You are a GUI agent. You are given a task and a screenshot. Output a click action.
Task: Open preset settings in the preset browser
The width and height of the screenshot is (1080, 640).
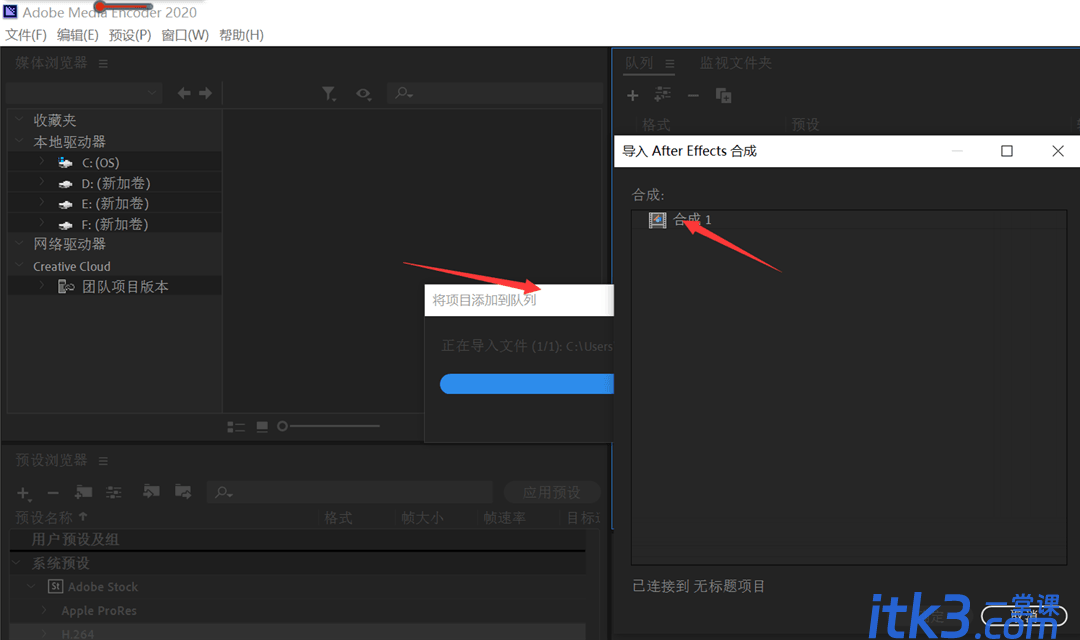[114, 492]
